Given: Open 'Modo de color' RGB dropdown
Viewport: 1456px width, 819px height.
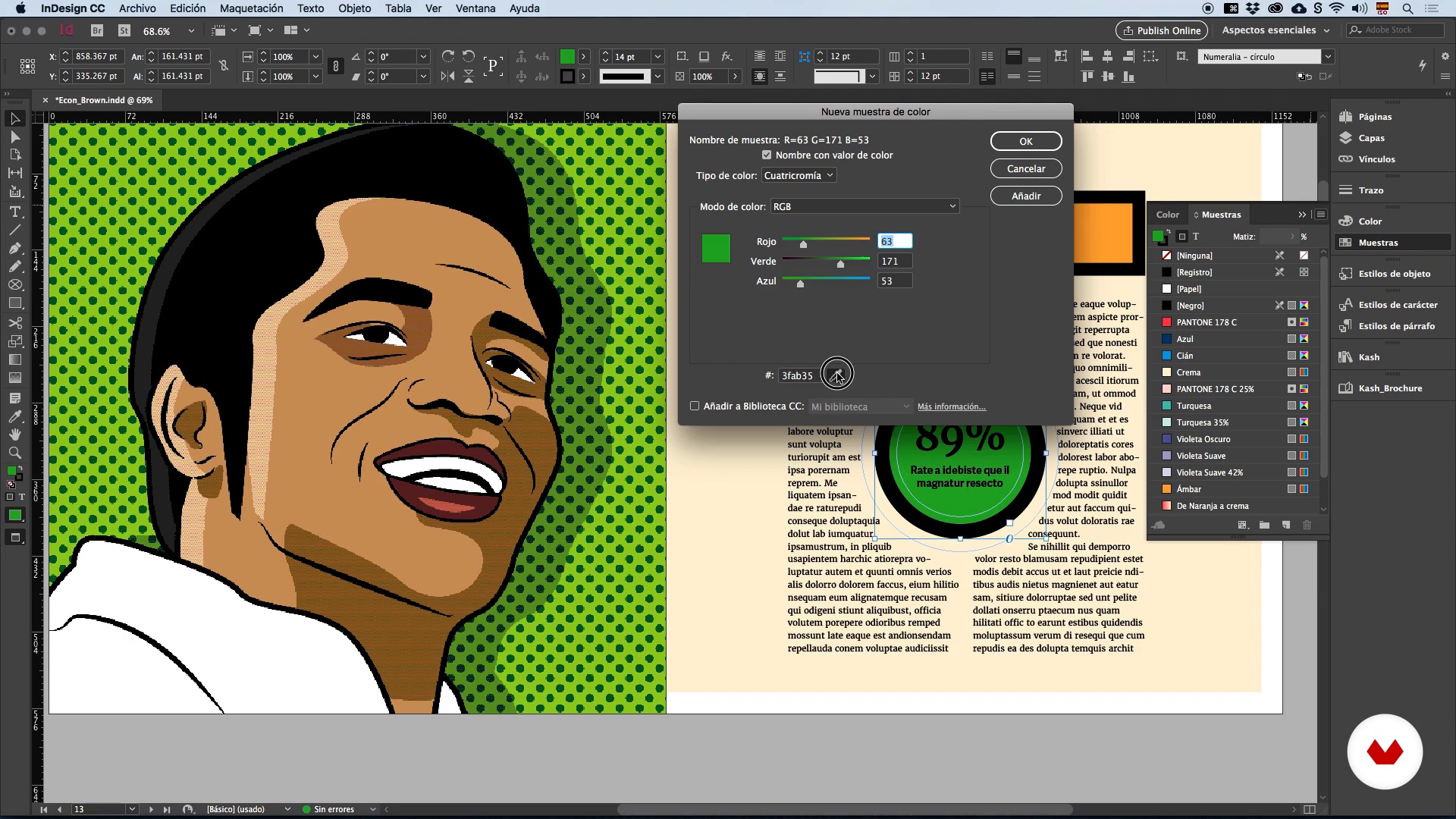Looking at the screenshot, I should point(864,206).
